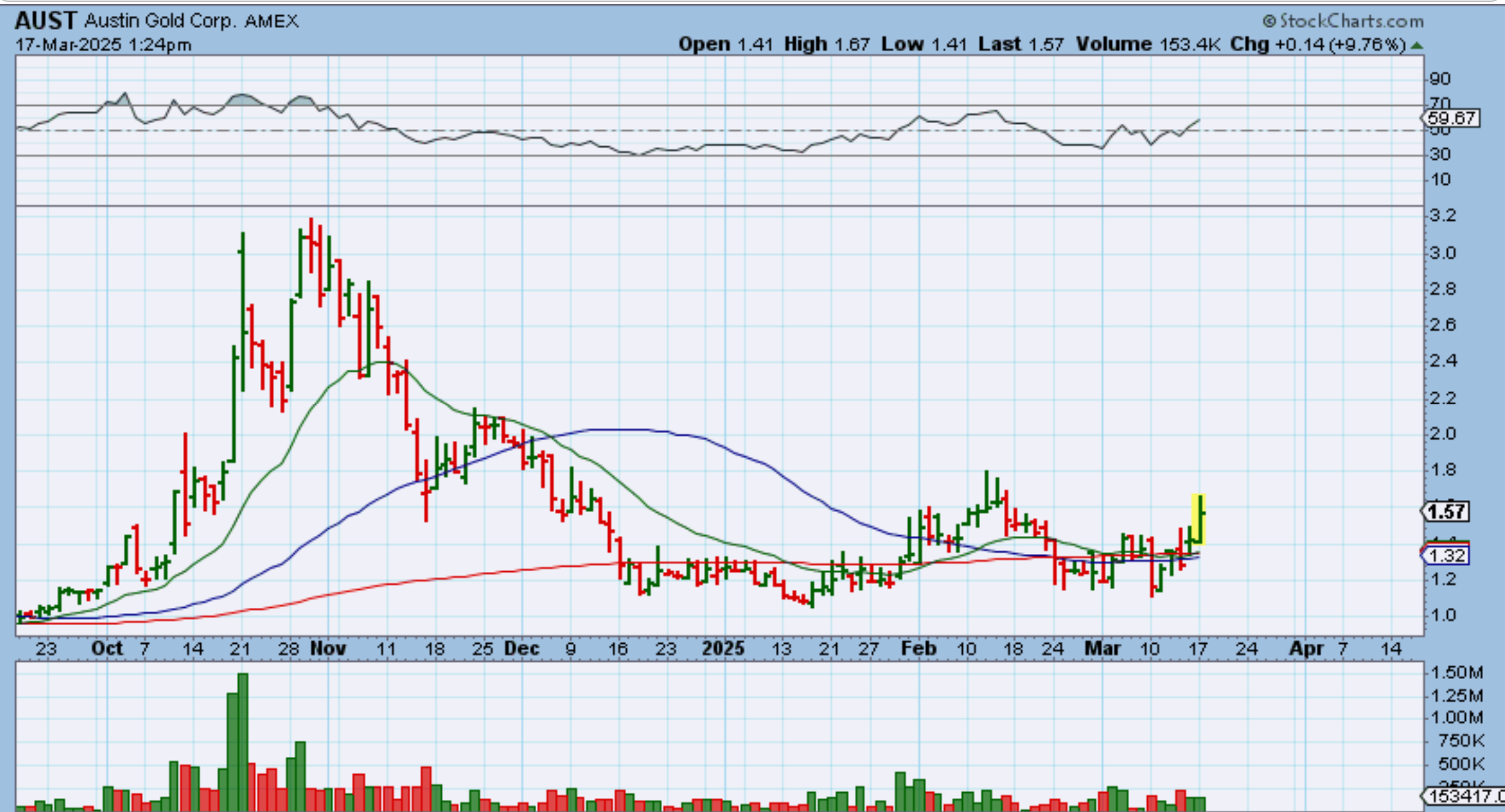Click the 1.57 last price tag
Viewport: 1505px width, 812px height.
tap(1446, 511)
